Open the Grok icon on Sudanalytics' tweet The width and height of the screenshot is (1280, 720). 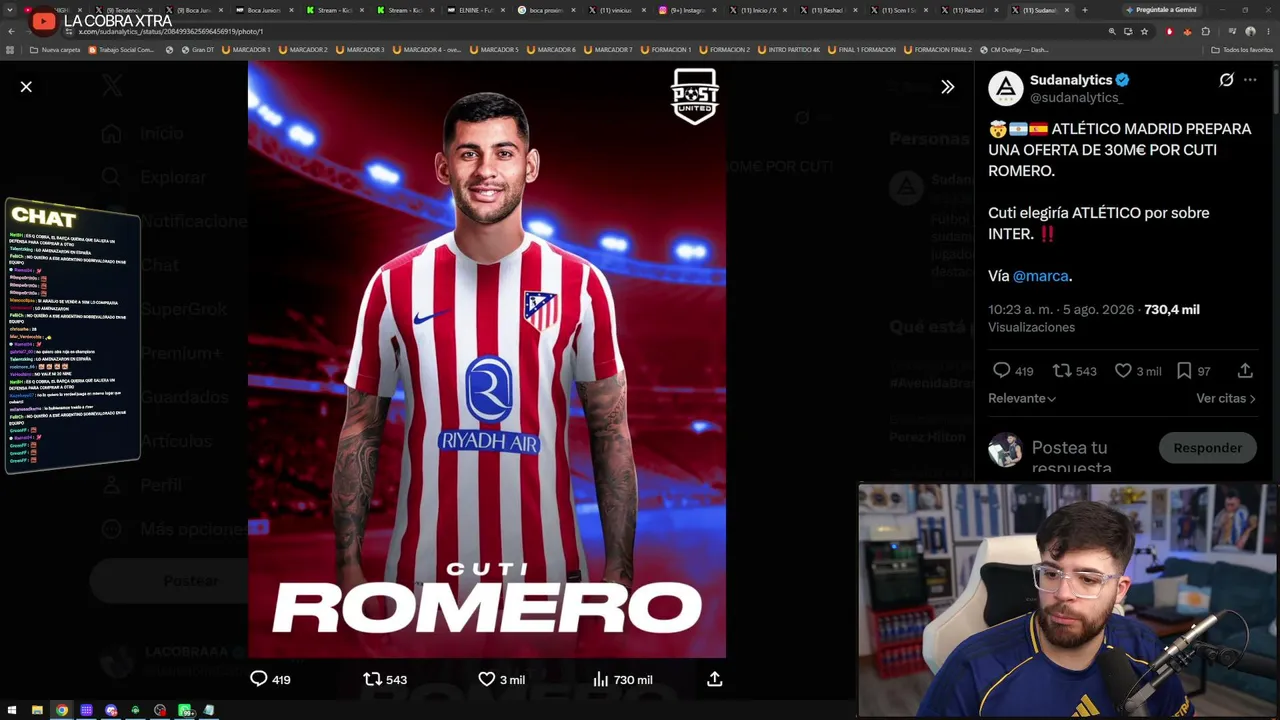coord(1226,80)
